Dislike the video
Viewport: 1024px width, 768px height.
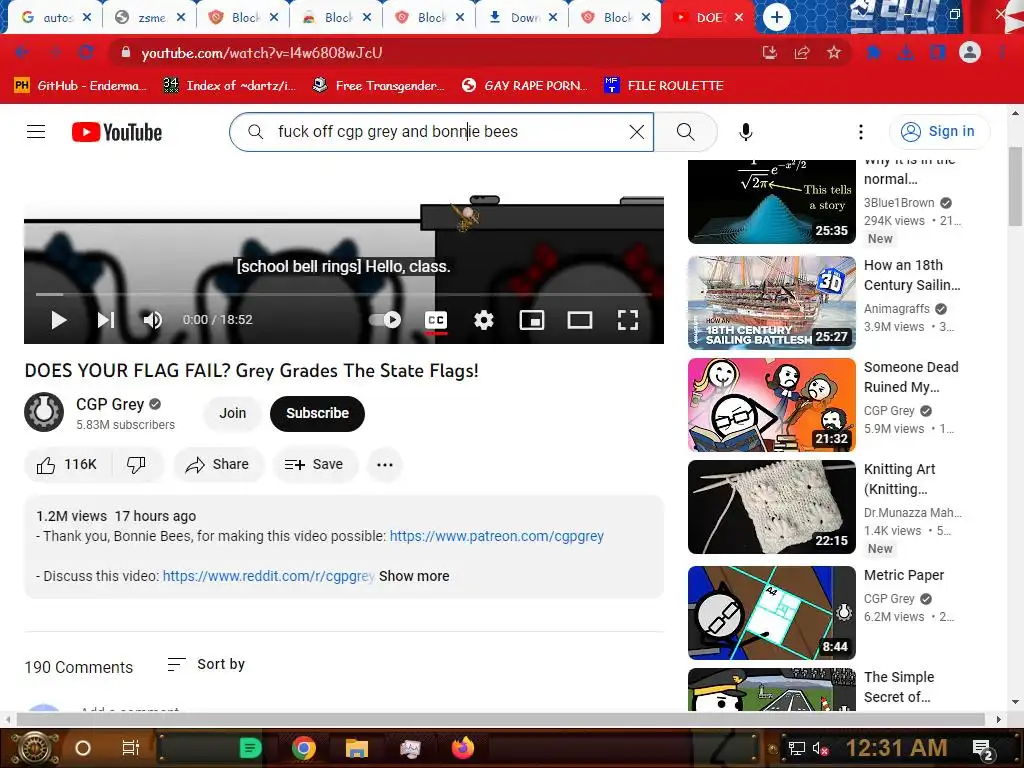pos(136,464)
